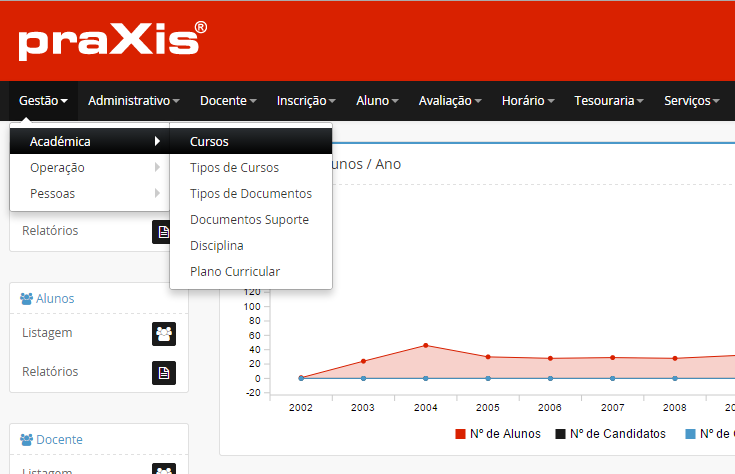Click the Listagem text in the Alunos panel

[47, 333]
